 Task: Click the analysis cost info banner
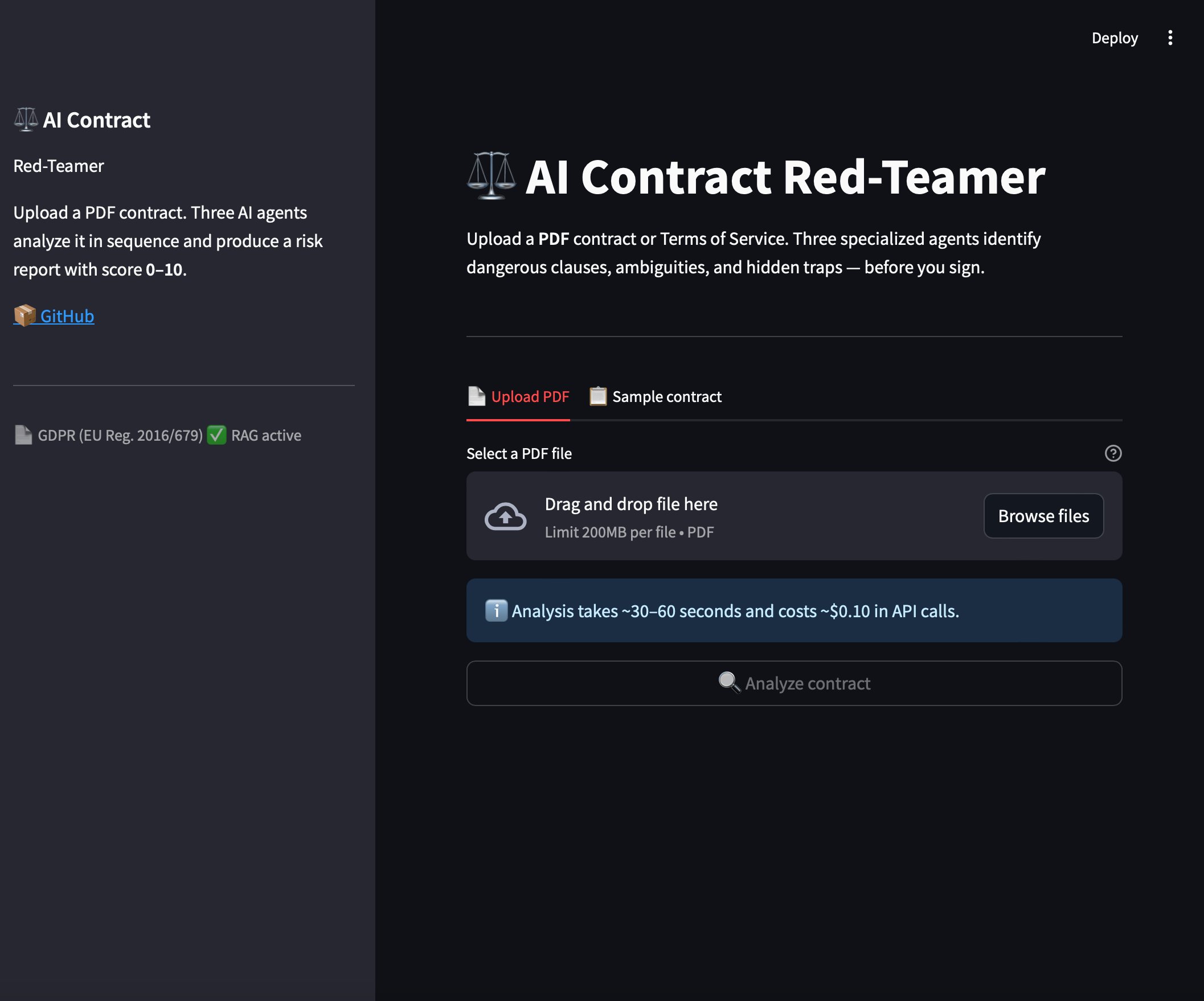coord(794,610)
